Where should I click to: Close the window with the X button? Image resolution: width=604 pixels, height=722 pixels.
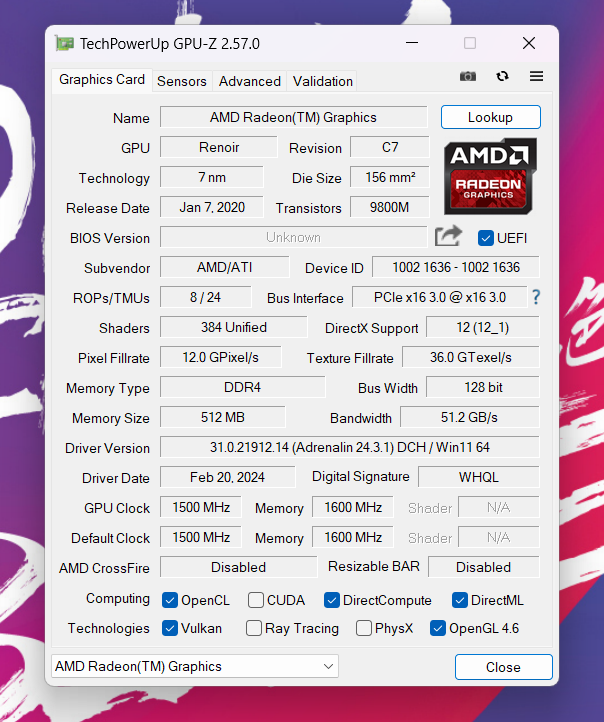(x=529, y=43)
